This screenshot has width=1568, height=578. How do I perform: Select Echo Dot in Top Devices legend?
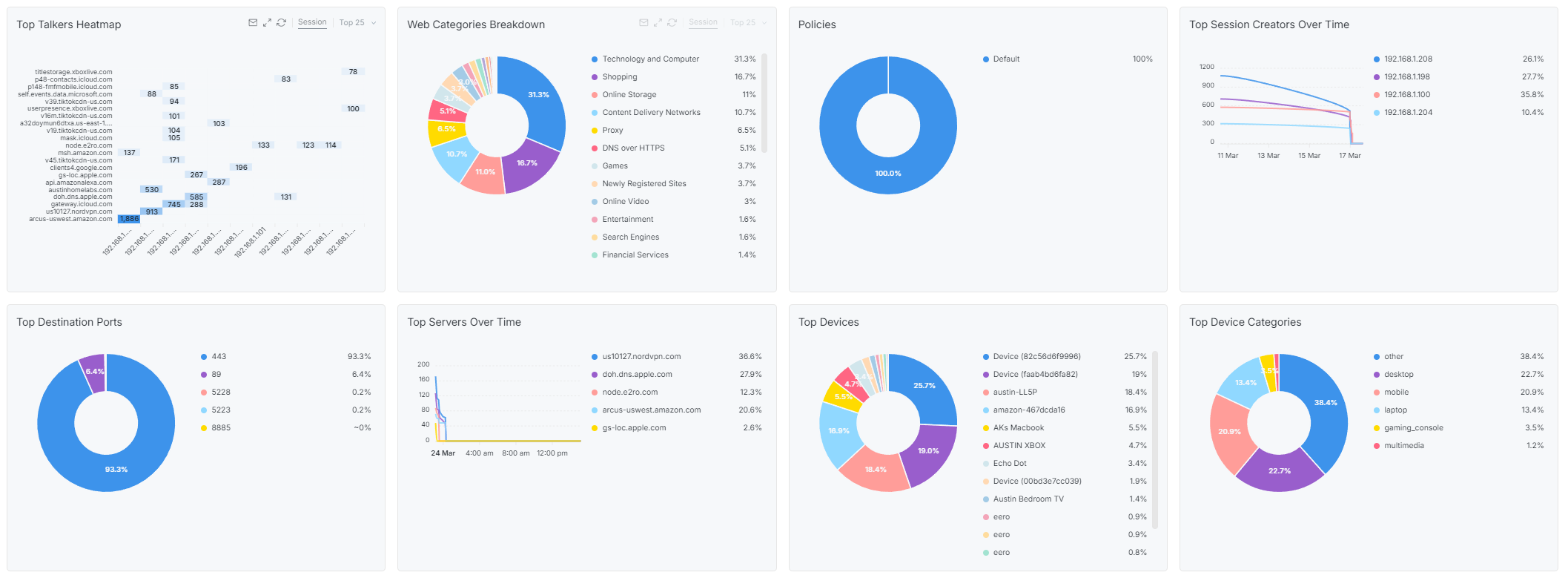pyautogui.click(x=1065, y=464)
